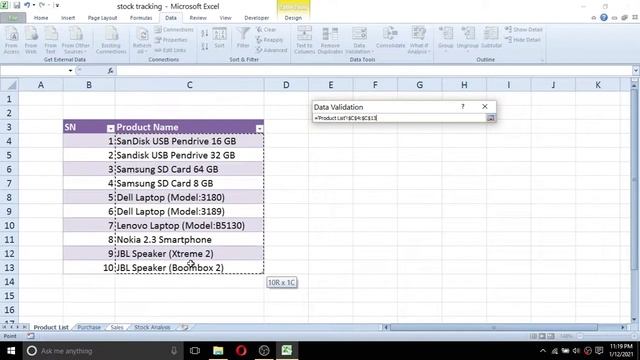Screen dimensions: 640x360
Task: Click the Redo arrow icon
Action: (x=42, y=5)
